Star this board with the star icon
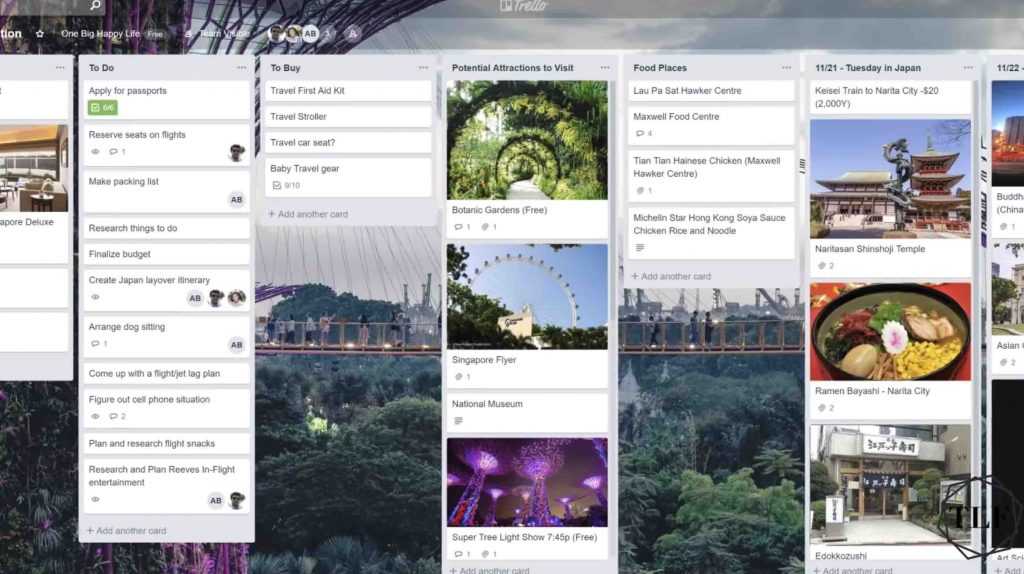Image resolution: width=1024 pixels, height=574 pixels. tap(40, 33)
